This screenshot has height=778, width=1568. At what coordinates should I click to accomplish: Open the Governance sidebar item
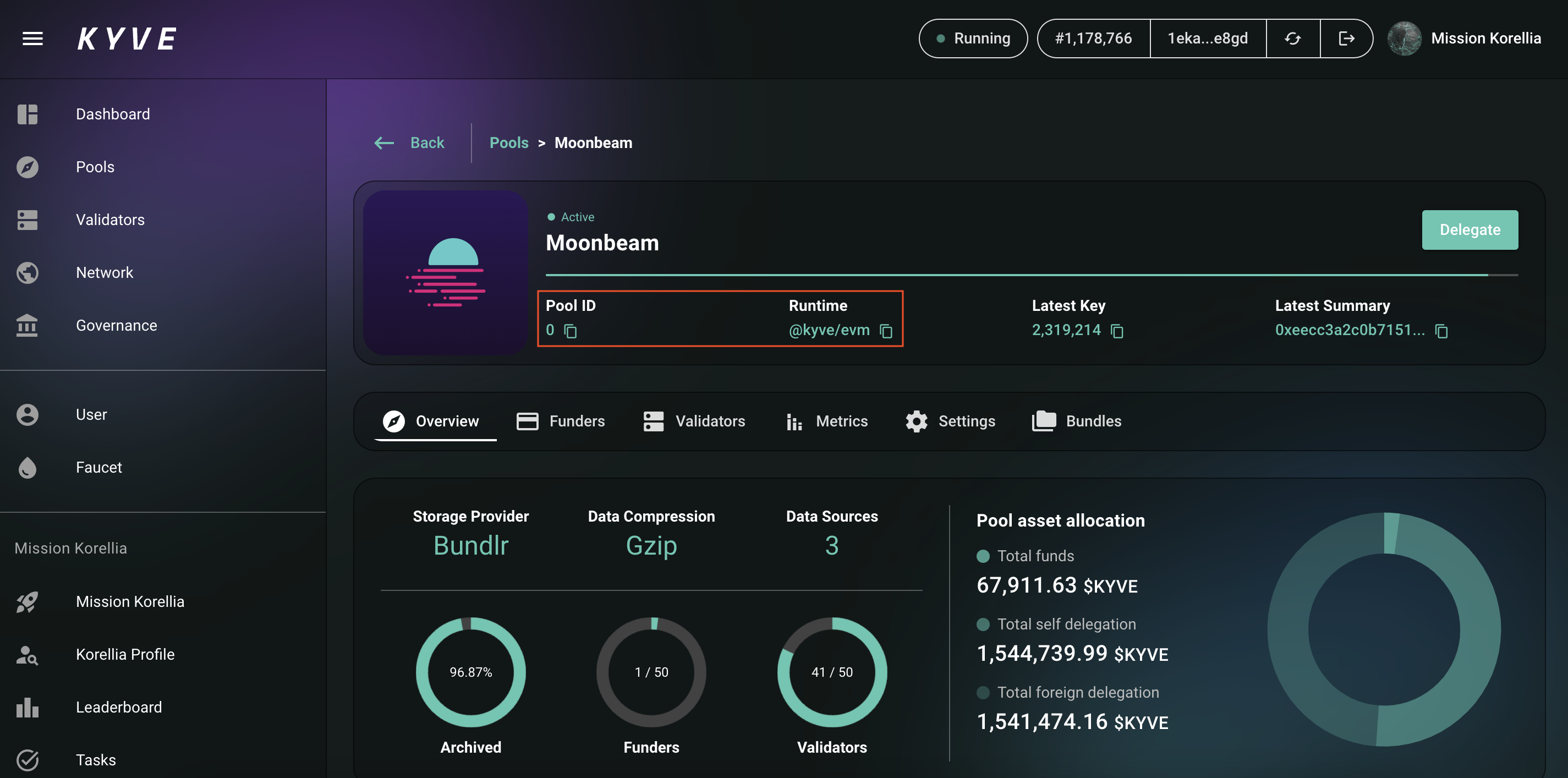point(116,325)
